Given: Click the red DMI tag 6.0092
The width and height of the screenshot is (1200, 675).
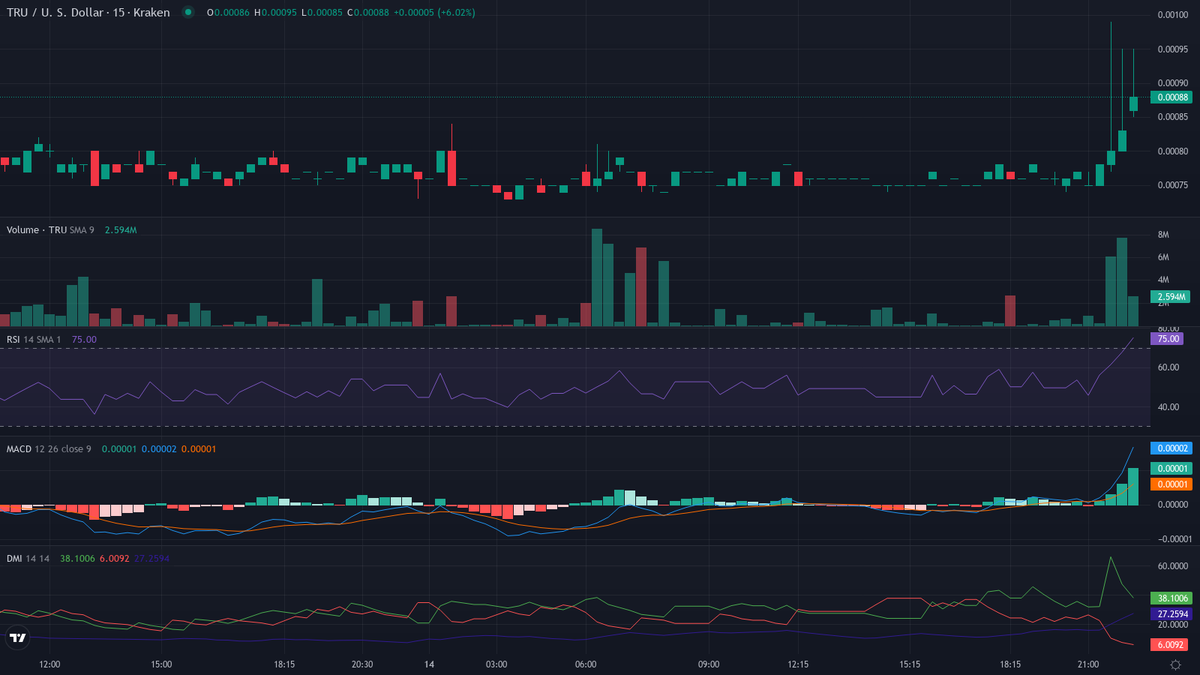Looking at the screenshot, I should 1170,645.
